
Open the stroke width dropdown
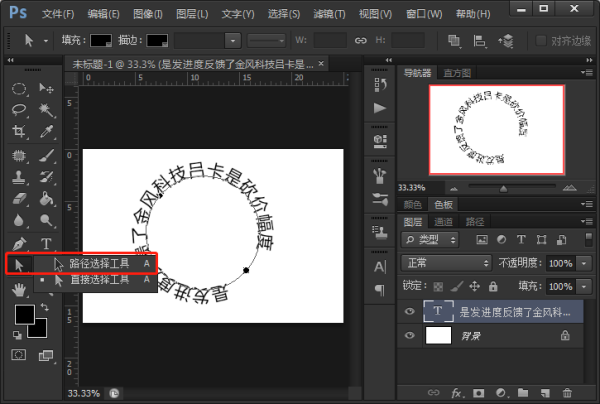pyautogui.click(x=233, y=41)
